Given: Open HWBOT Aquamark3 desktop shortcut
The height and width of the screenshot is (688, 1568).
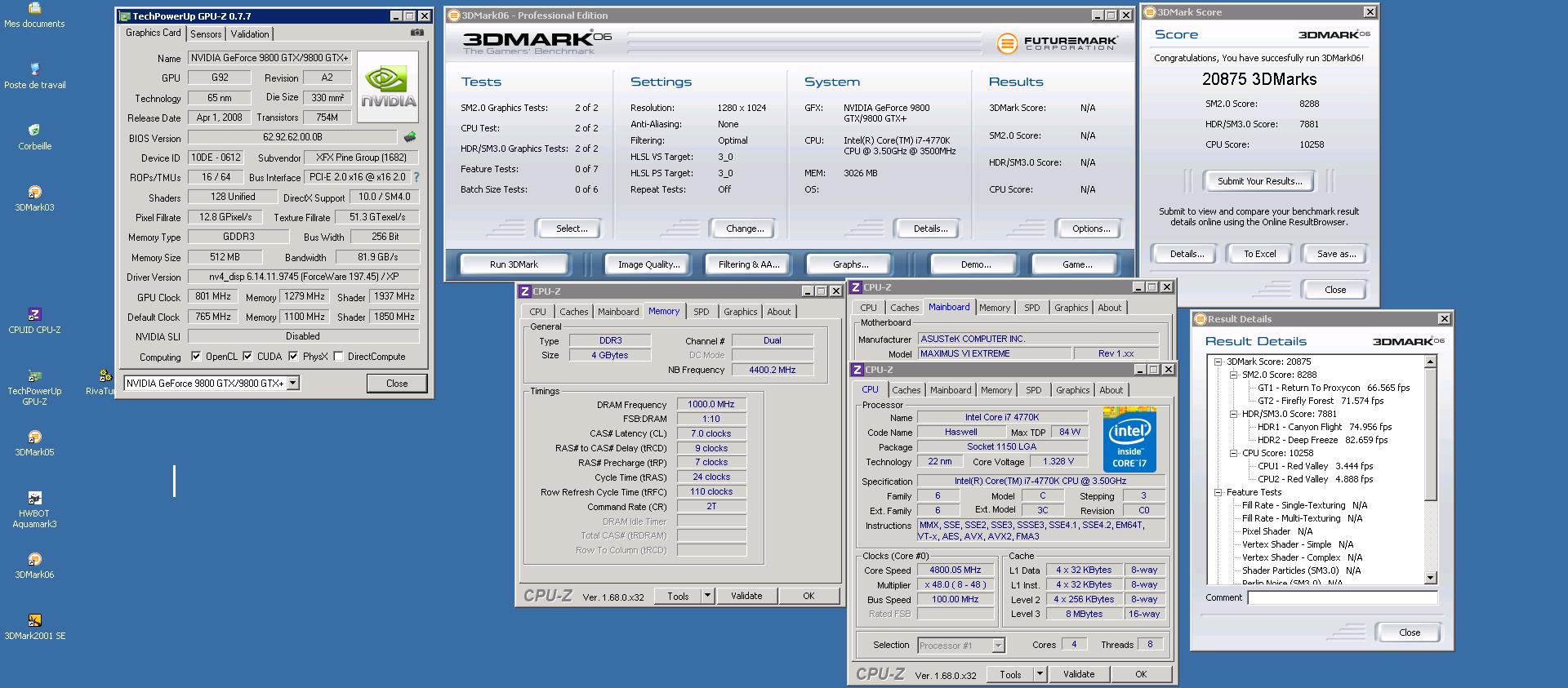Looking at the screenshot, I should 34,510.
